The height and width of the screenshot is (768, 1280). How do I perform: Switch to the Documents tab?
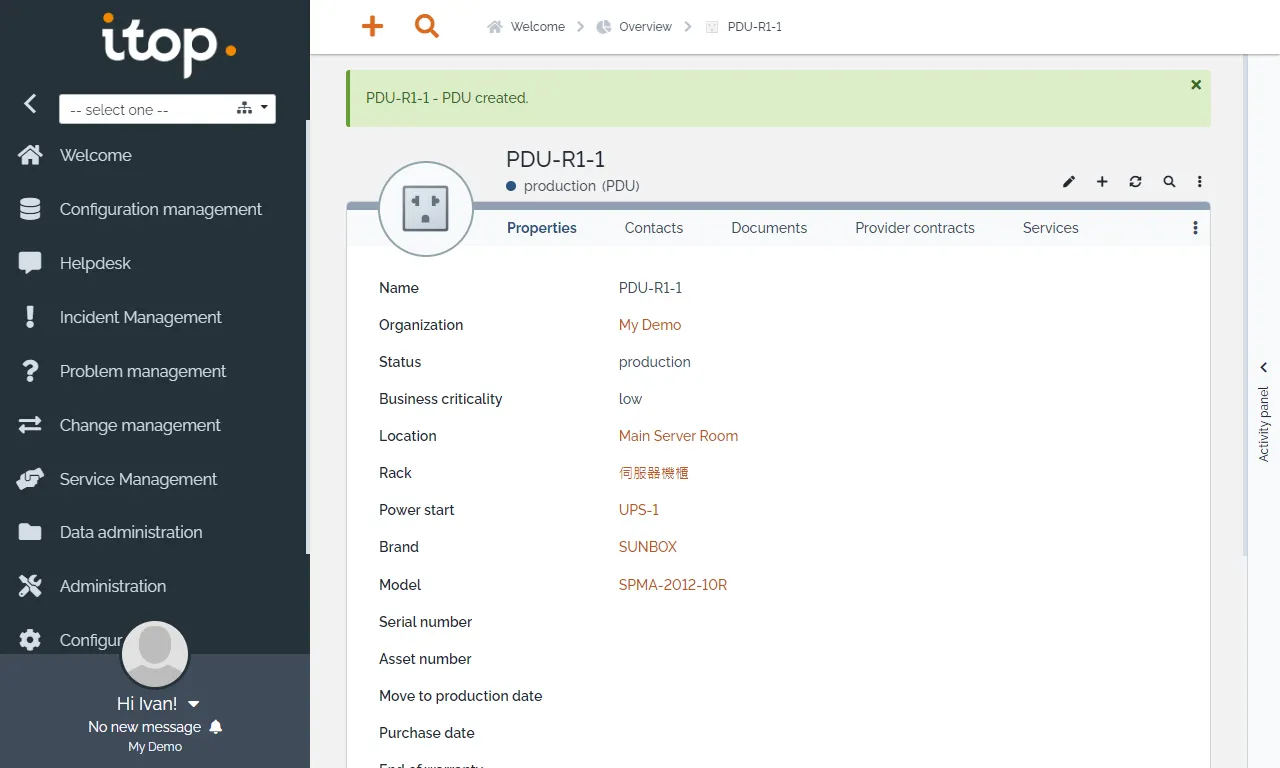point(769,228)
